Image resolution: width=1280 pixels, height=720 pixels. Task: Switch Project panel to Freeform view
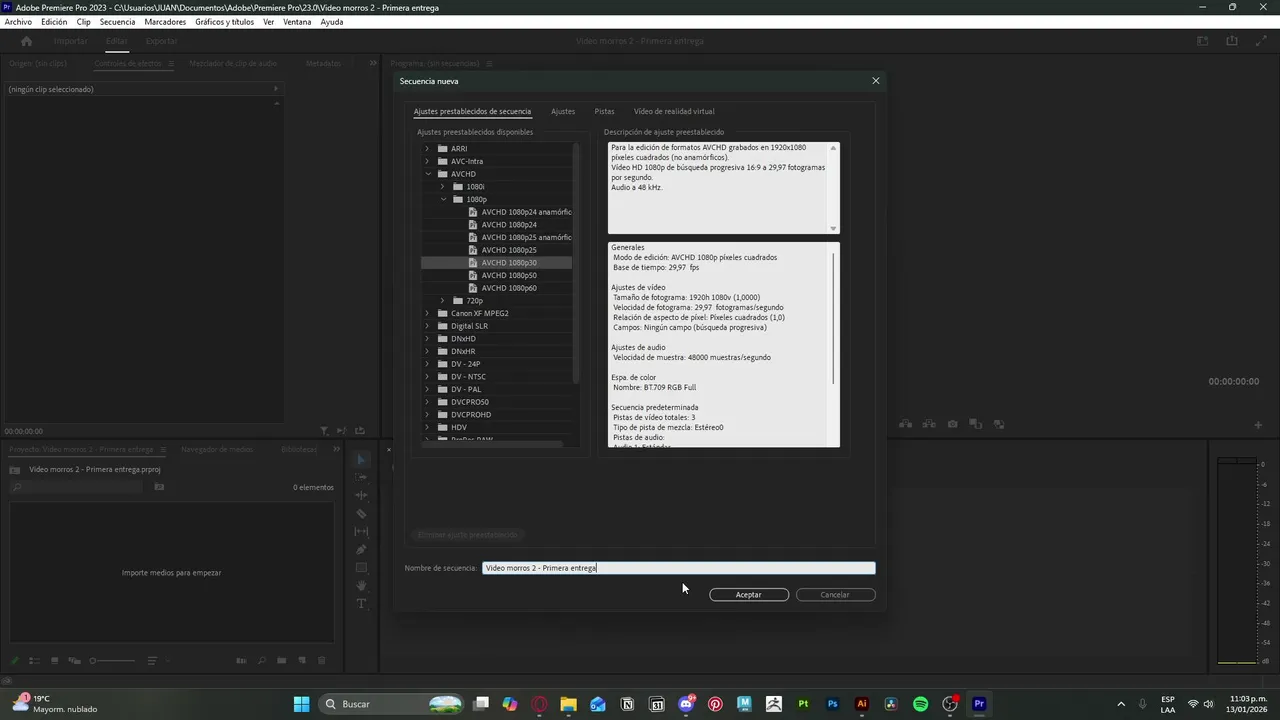pyautogui.click(x=74, y=660)
